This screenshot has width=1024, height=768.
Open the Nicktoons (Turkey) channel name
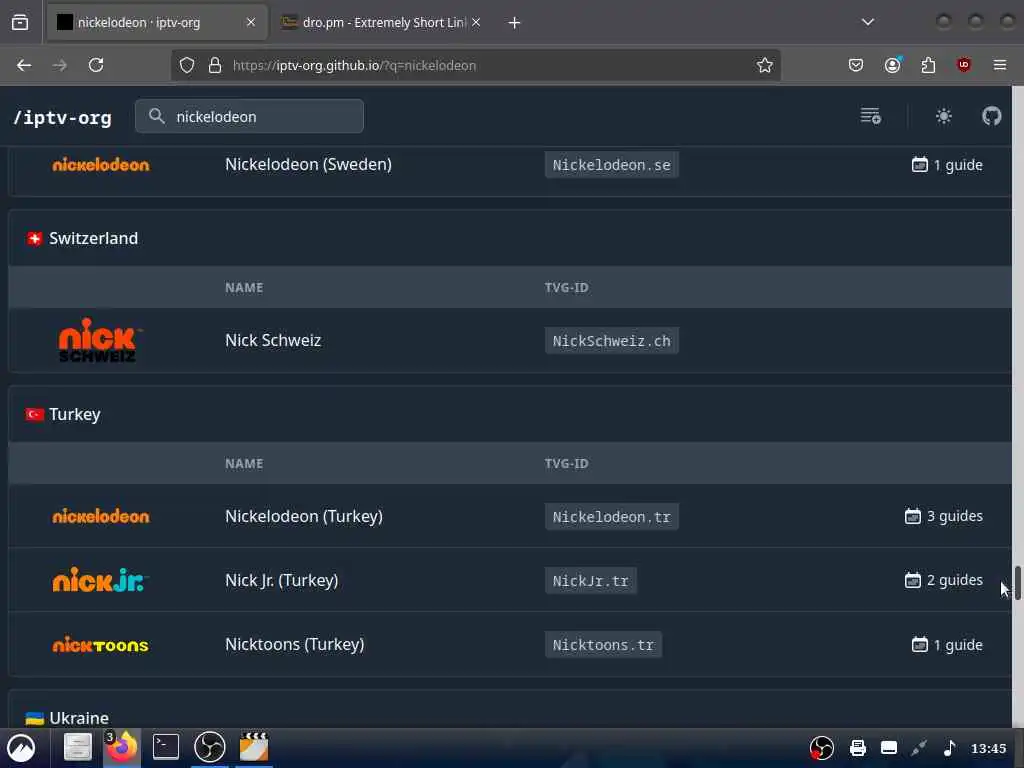pyautogui.click(x=295, y=645)
